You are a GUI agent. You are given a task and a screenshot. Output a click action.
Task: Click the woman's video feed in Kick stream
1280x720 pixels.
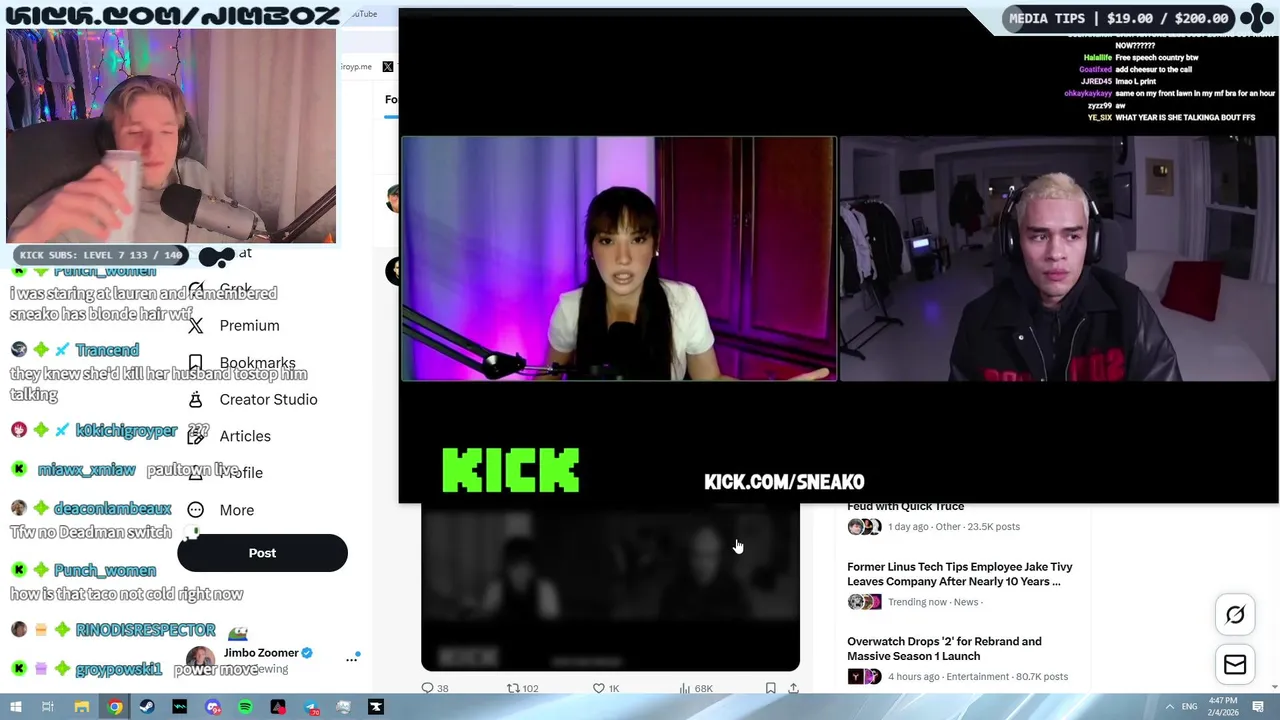point(619,259)
